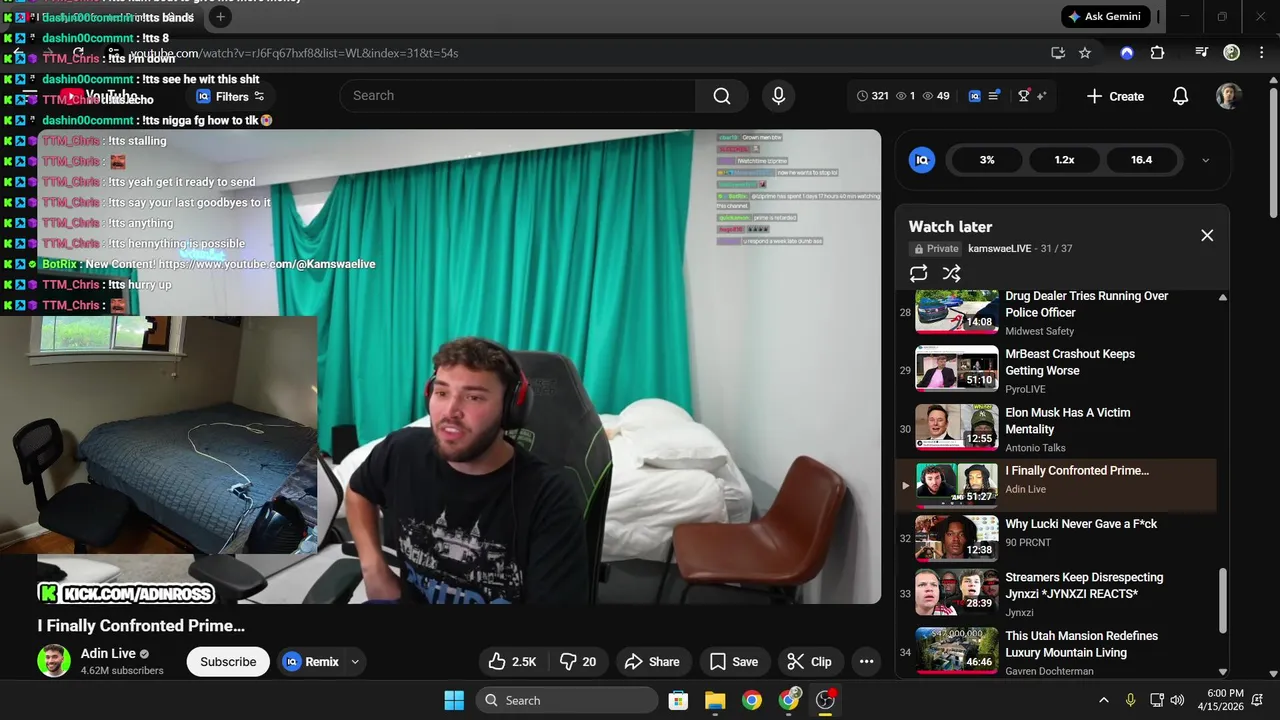Click the 3% vidIQ stat pill
The width and height of the screenshot is (1280, 720).
(987, 160)
